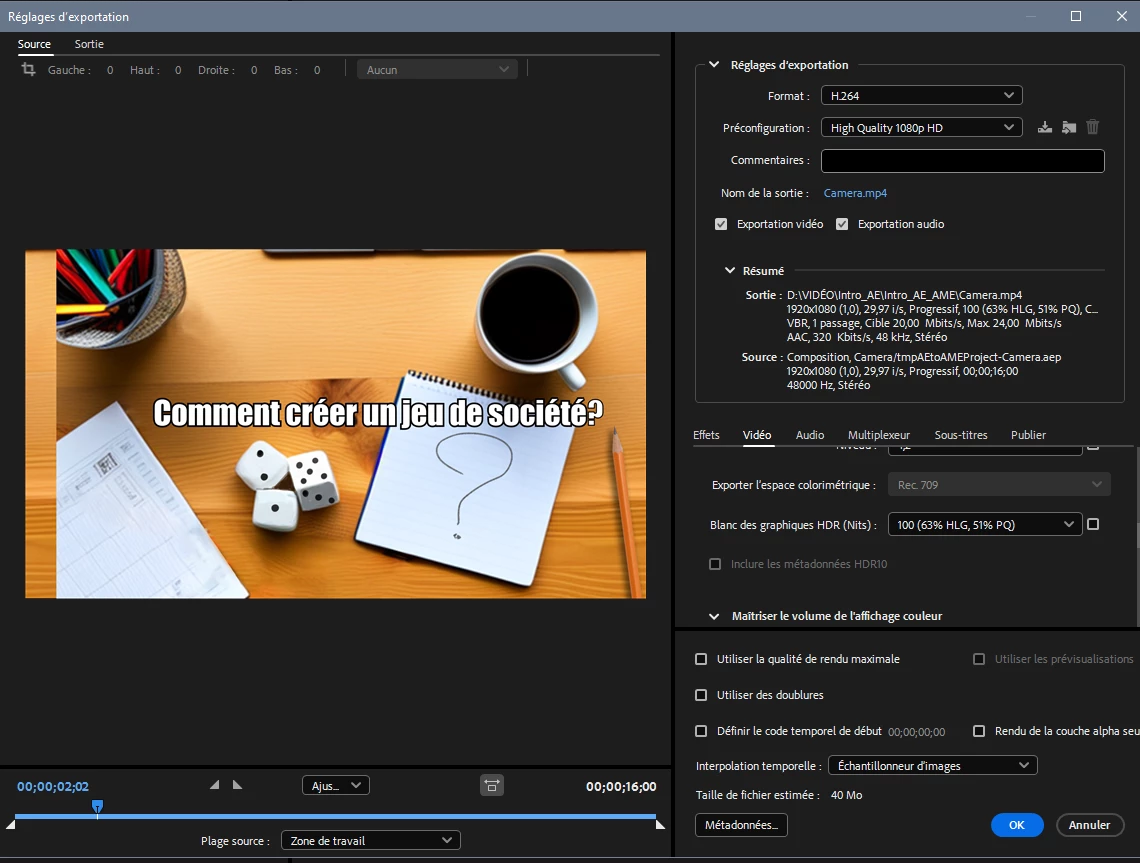The height and width of the screenshot is (863, 1140).
Task: Toggle checkbox next to Blanc des graphiques HDR
Action: (1093, 524)
